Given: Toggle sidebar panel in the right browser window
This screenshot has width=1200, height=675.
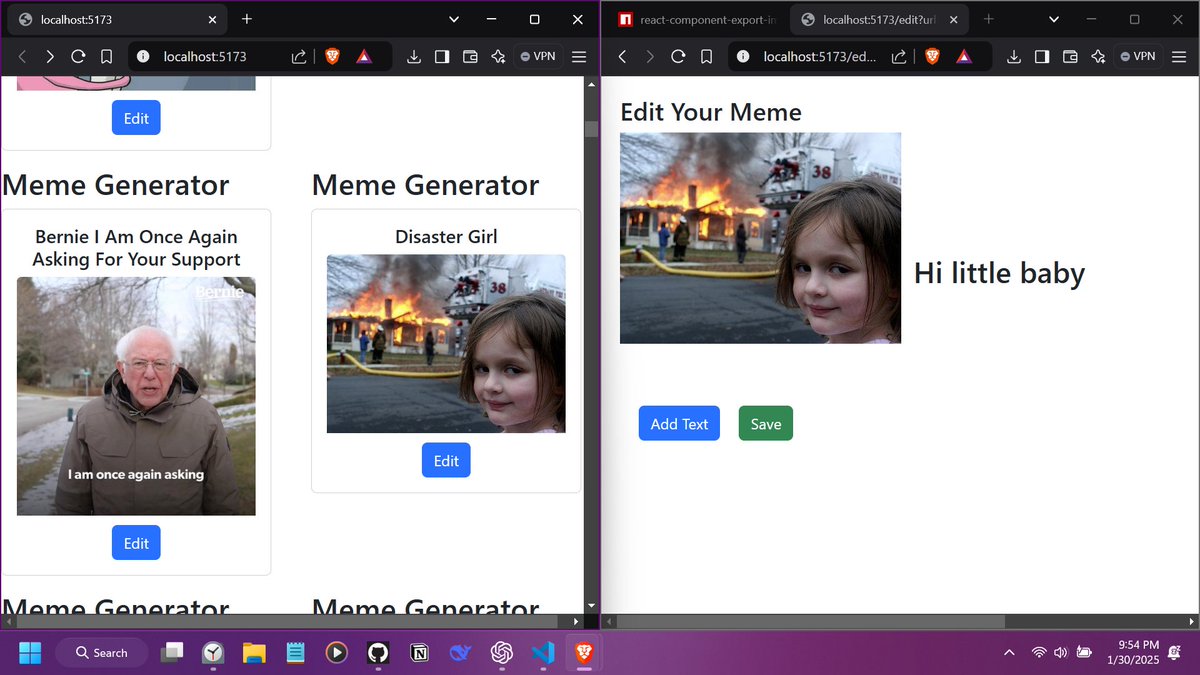Looking at the screenshot, I should (1041, 57).
